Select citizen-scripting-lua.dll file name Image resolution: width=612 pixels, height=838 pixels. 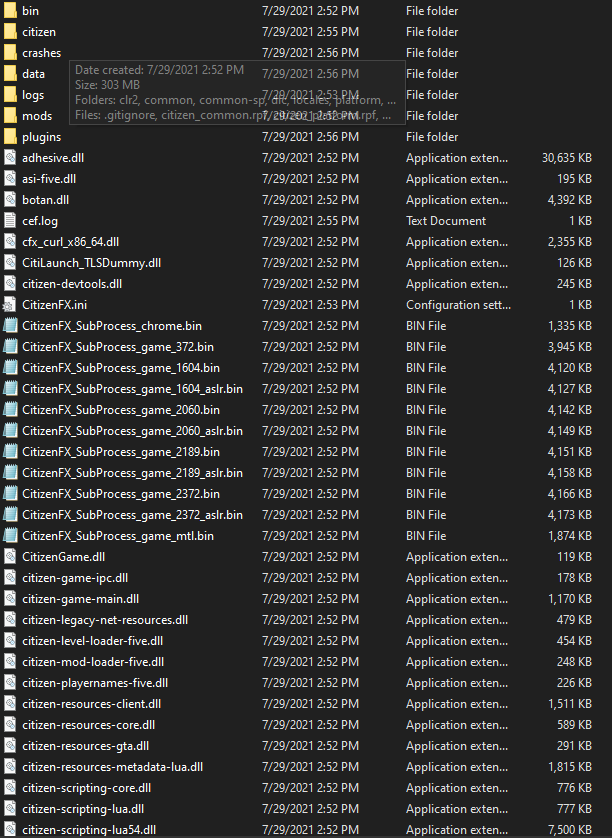pos(83,809)
